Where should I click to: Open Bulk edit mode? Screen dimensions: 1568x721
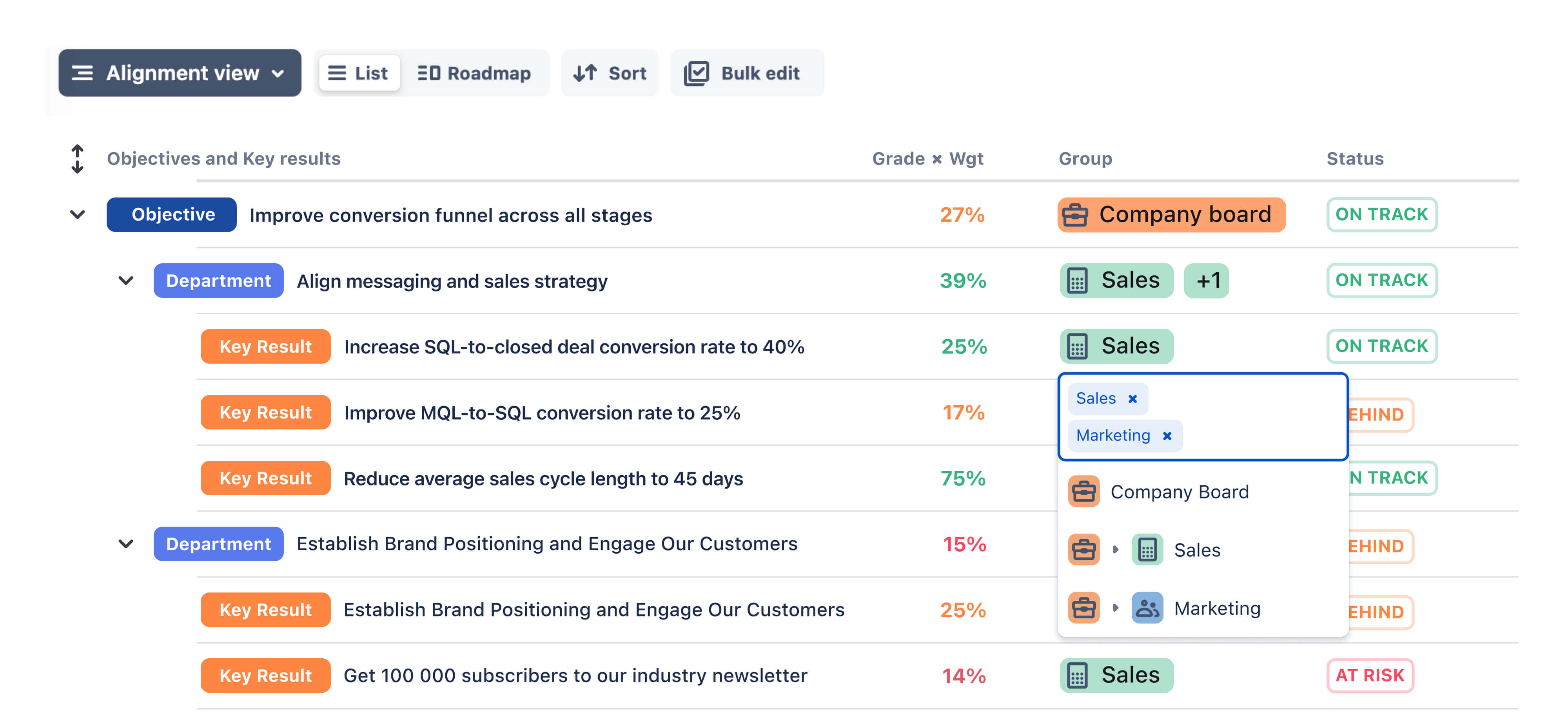click(x=747, y=73)
